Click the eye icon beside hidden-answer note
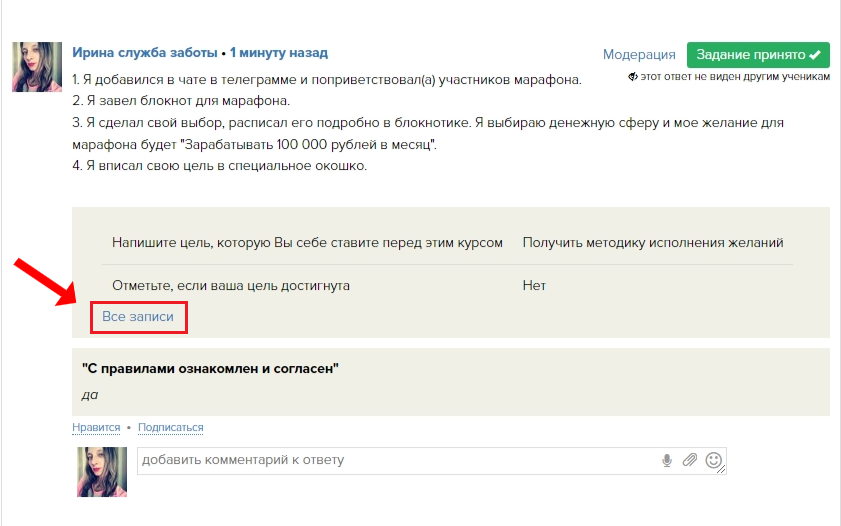 click(x=633, y=77)
